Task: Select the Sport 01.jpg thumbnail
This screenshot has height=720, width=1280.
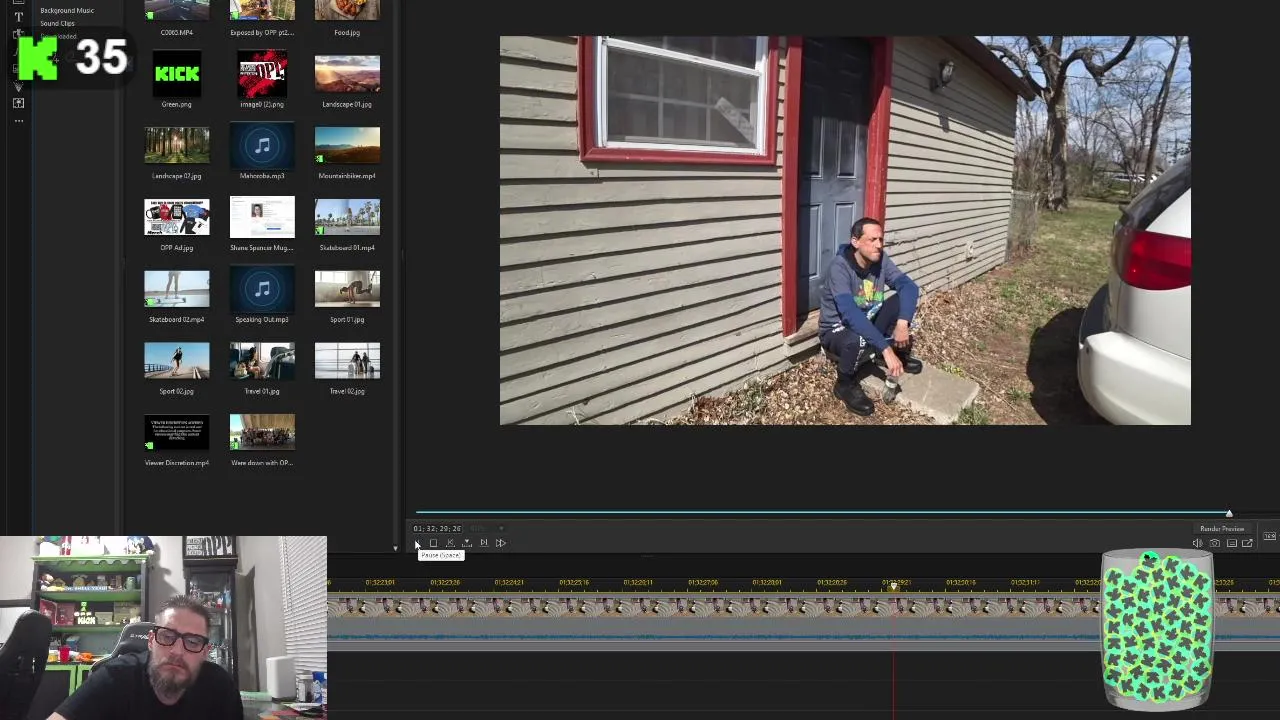Action: click(x=347, y=289)
